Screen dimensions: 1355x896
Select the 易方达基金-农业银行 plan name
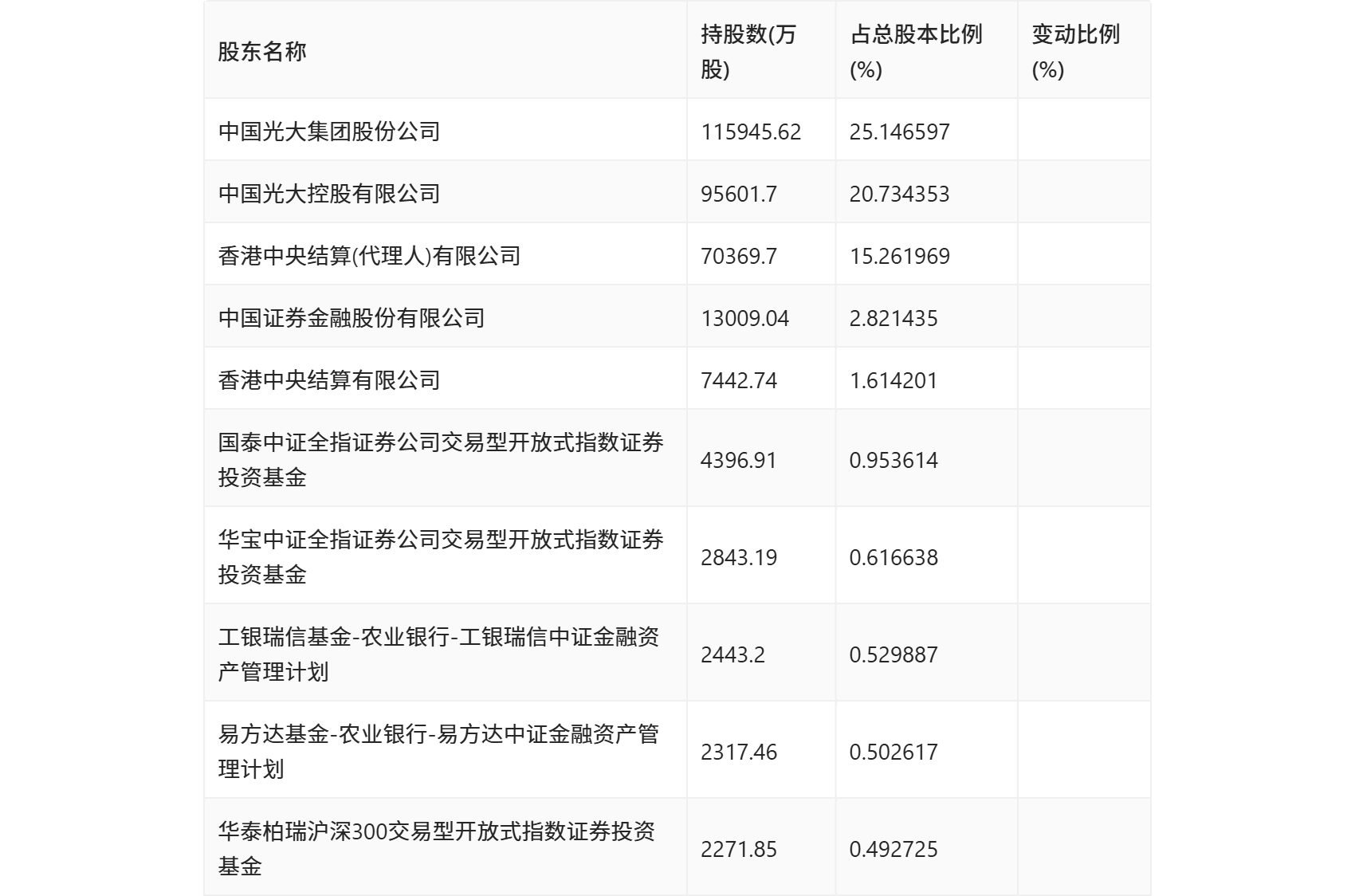click(x=438, y=752)
